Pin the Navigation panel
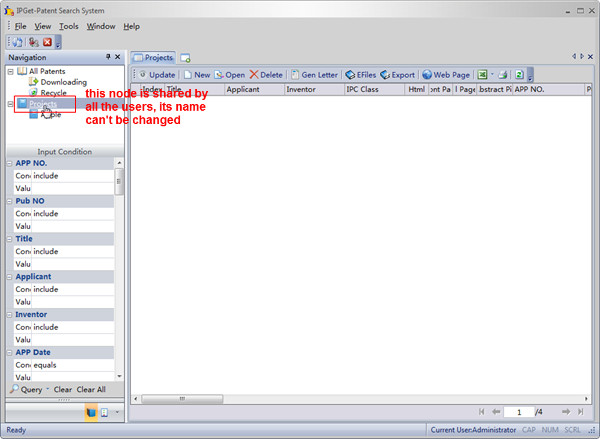600x439 pixels. click(108, 57)
